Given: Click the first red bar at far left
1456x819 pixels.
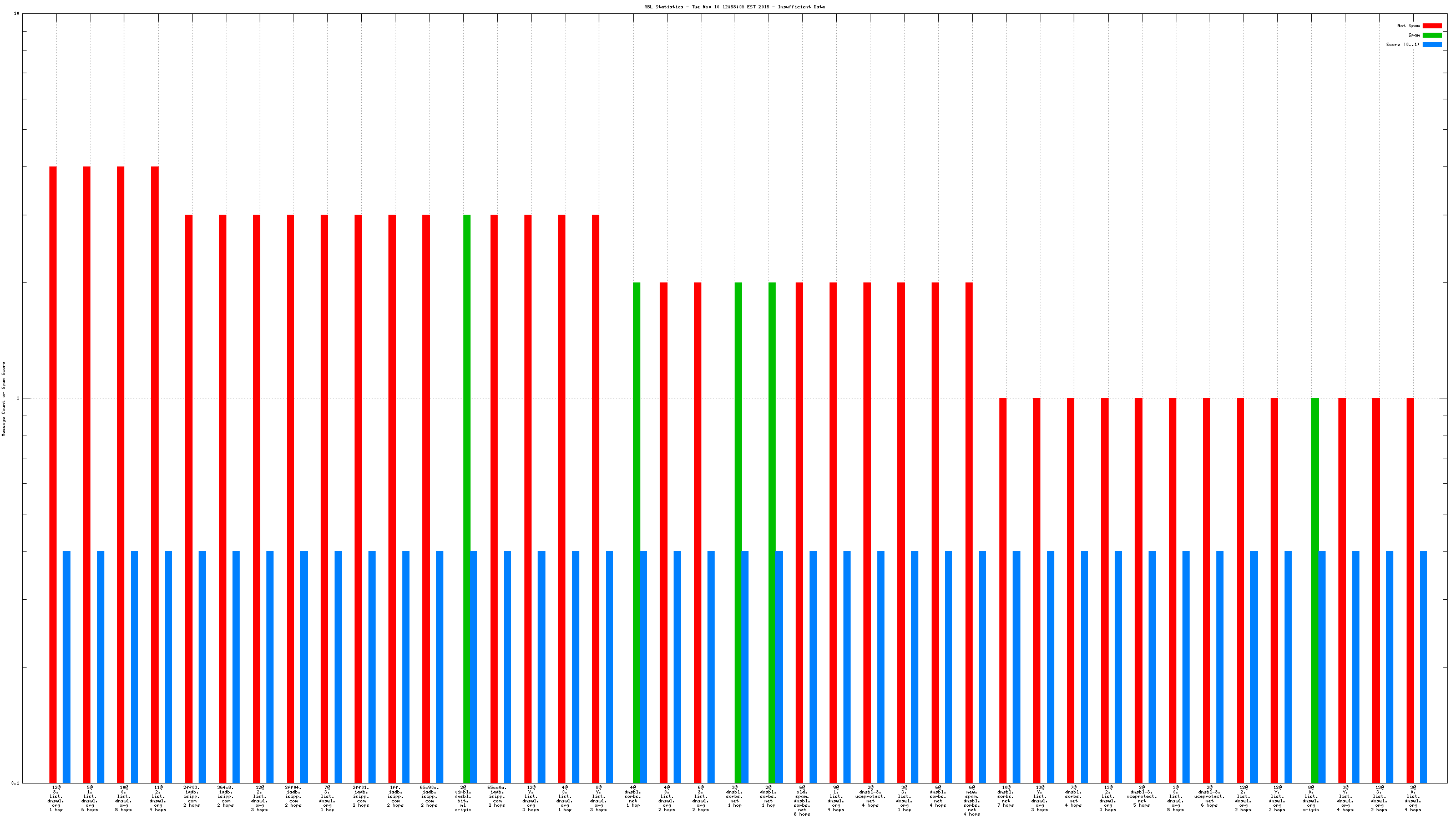Looking at the screenshot, I should click(53, 474).
